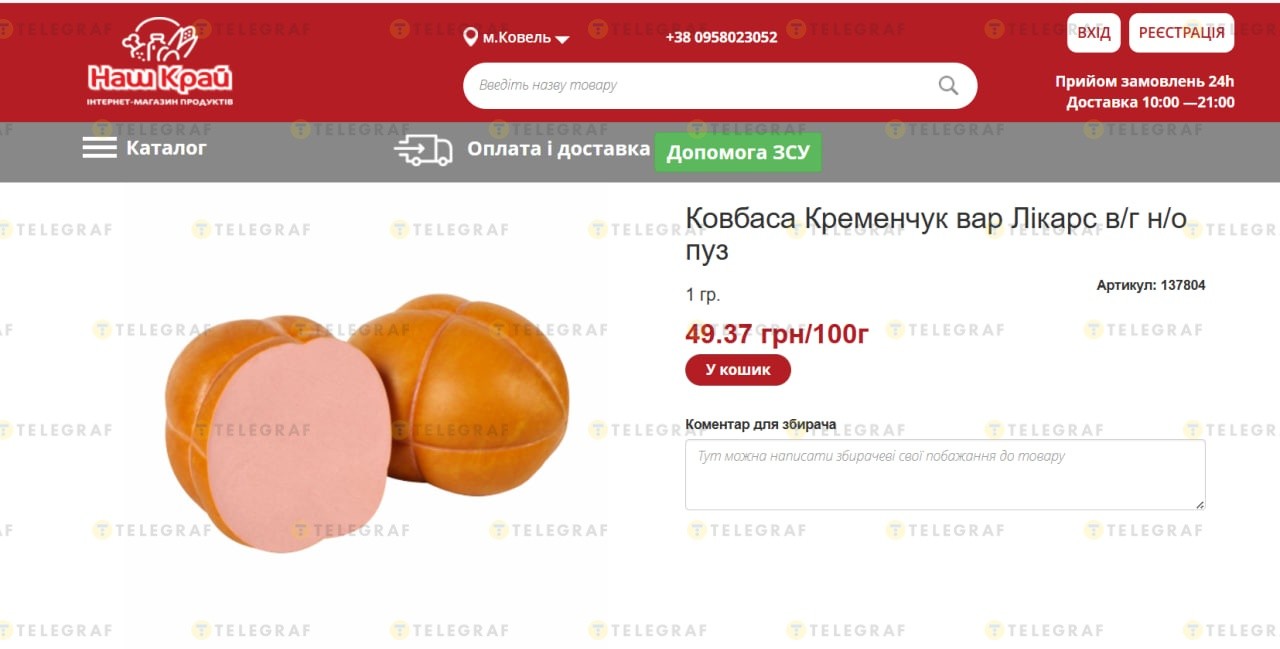Click the product title Ковбаса Кременчук
The width and height of the screenshot is (1280, 649).
tap(936, 234)
